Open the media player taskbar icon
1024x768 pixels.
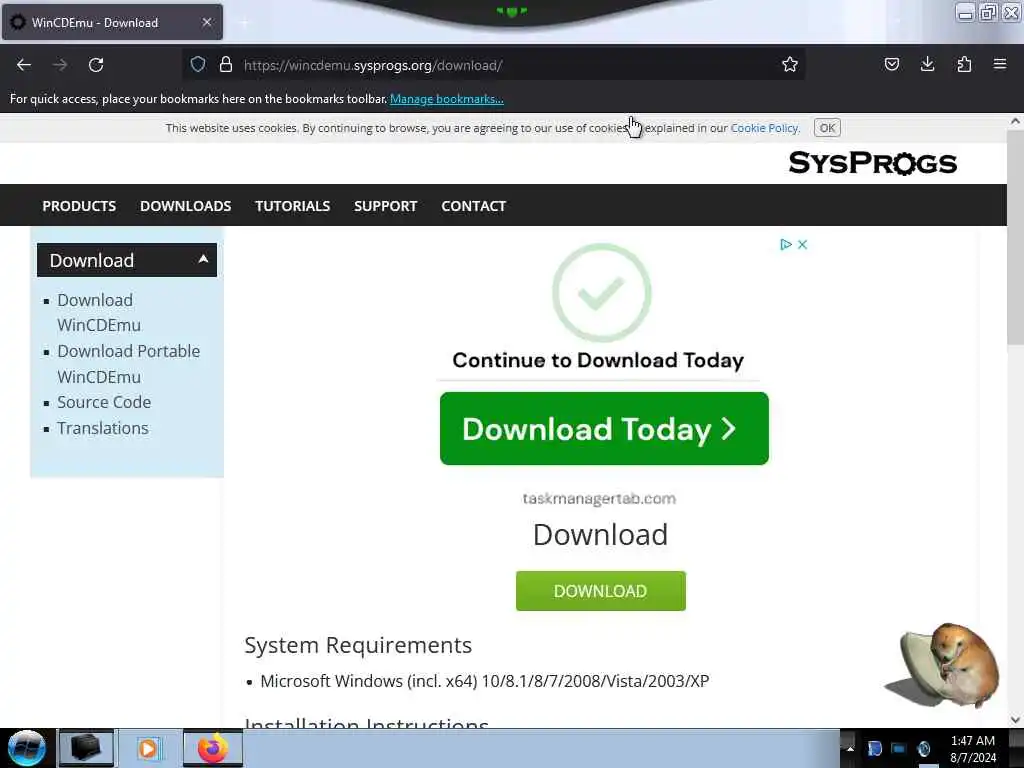(x=149, y=748)
